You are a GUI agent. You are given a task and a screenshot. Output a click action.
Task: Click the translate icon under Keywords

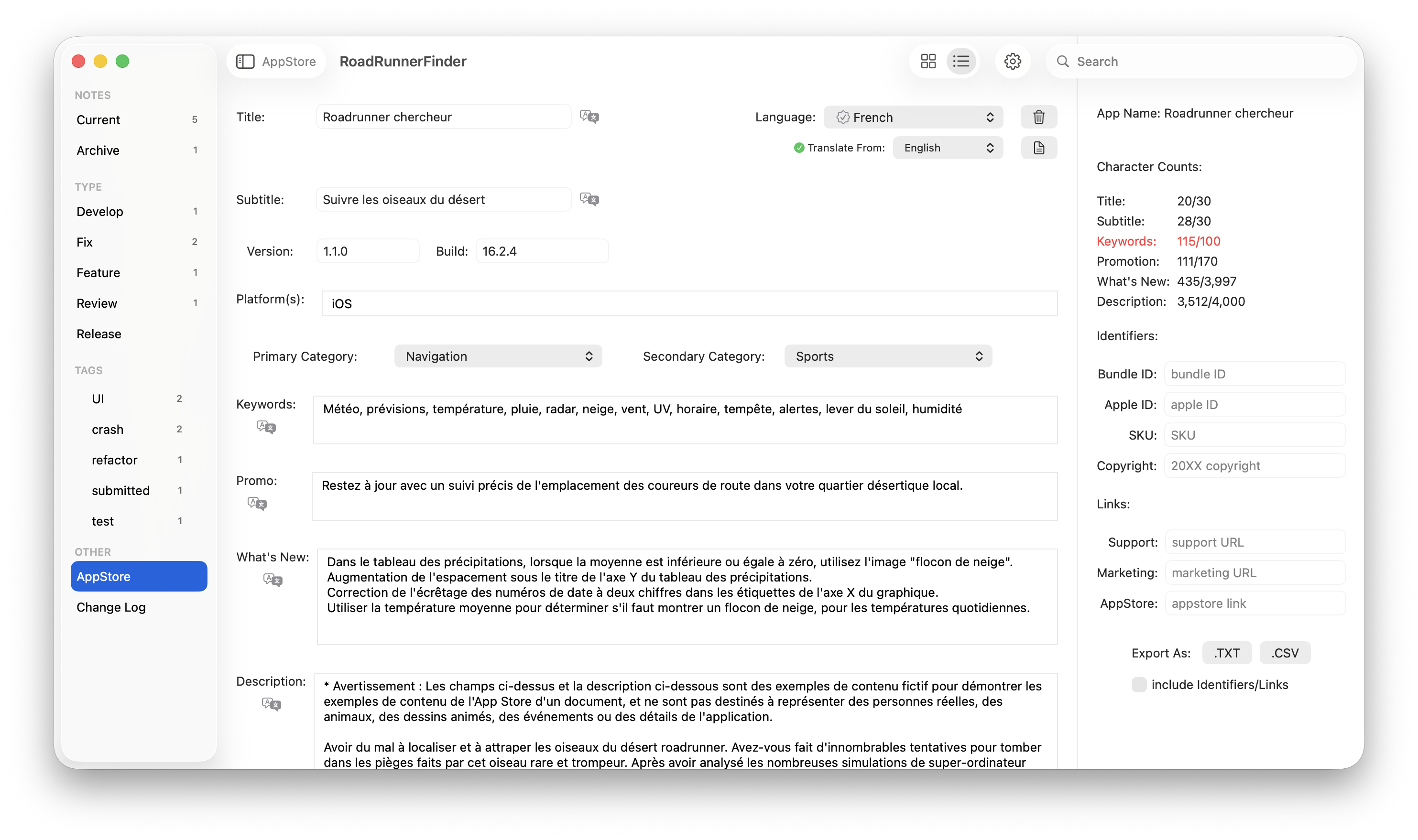(x=266, y=427)
